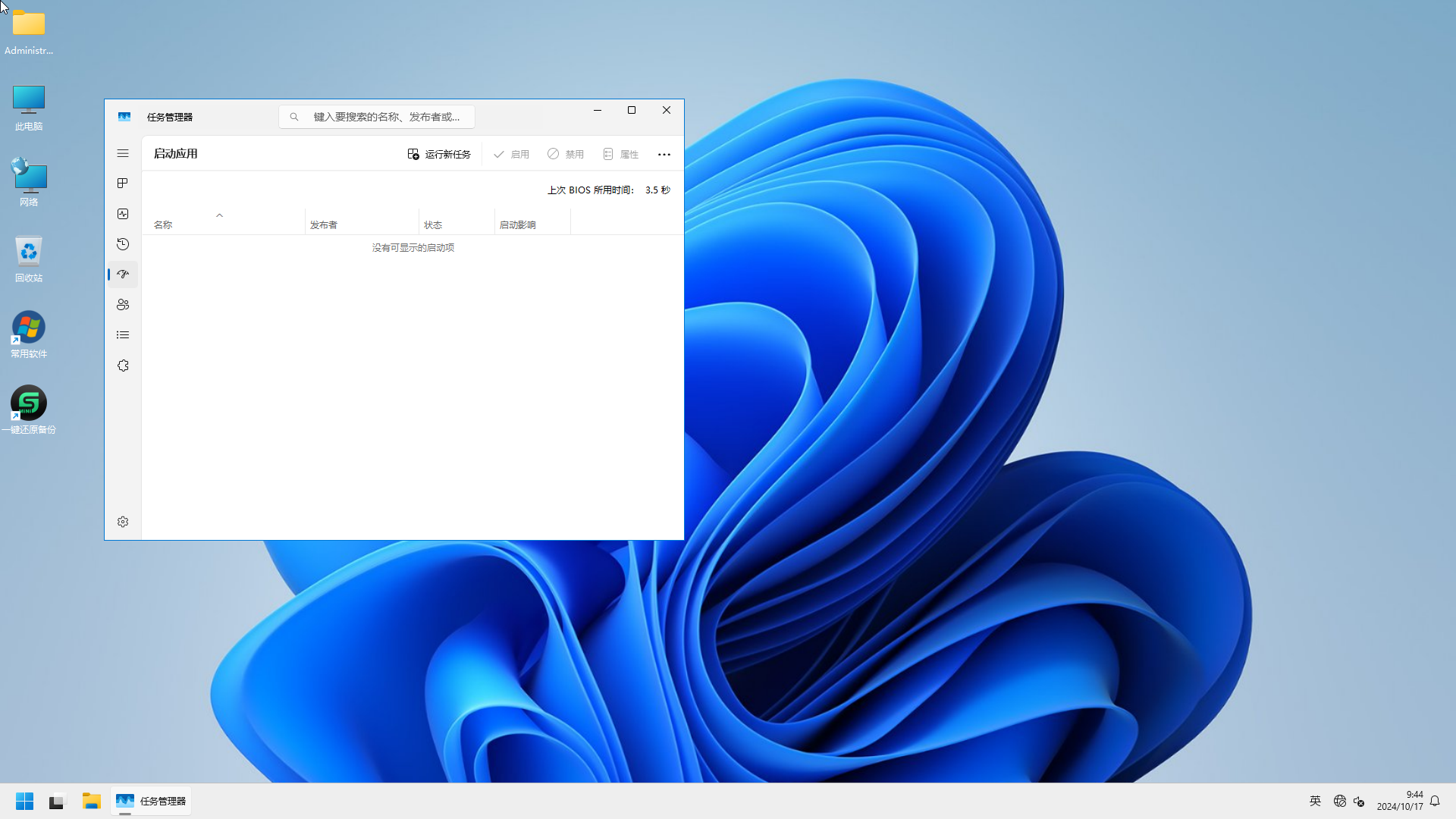Click the 禁用 (Disable) button
Image resolution: width=1456 pixels, height=819 pixels.
coord(566,154)
